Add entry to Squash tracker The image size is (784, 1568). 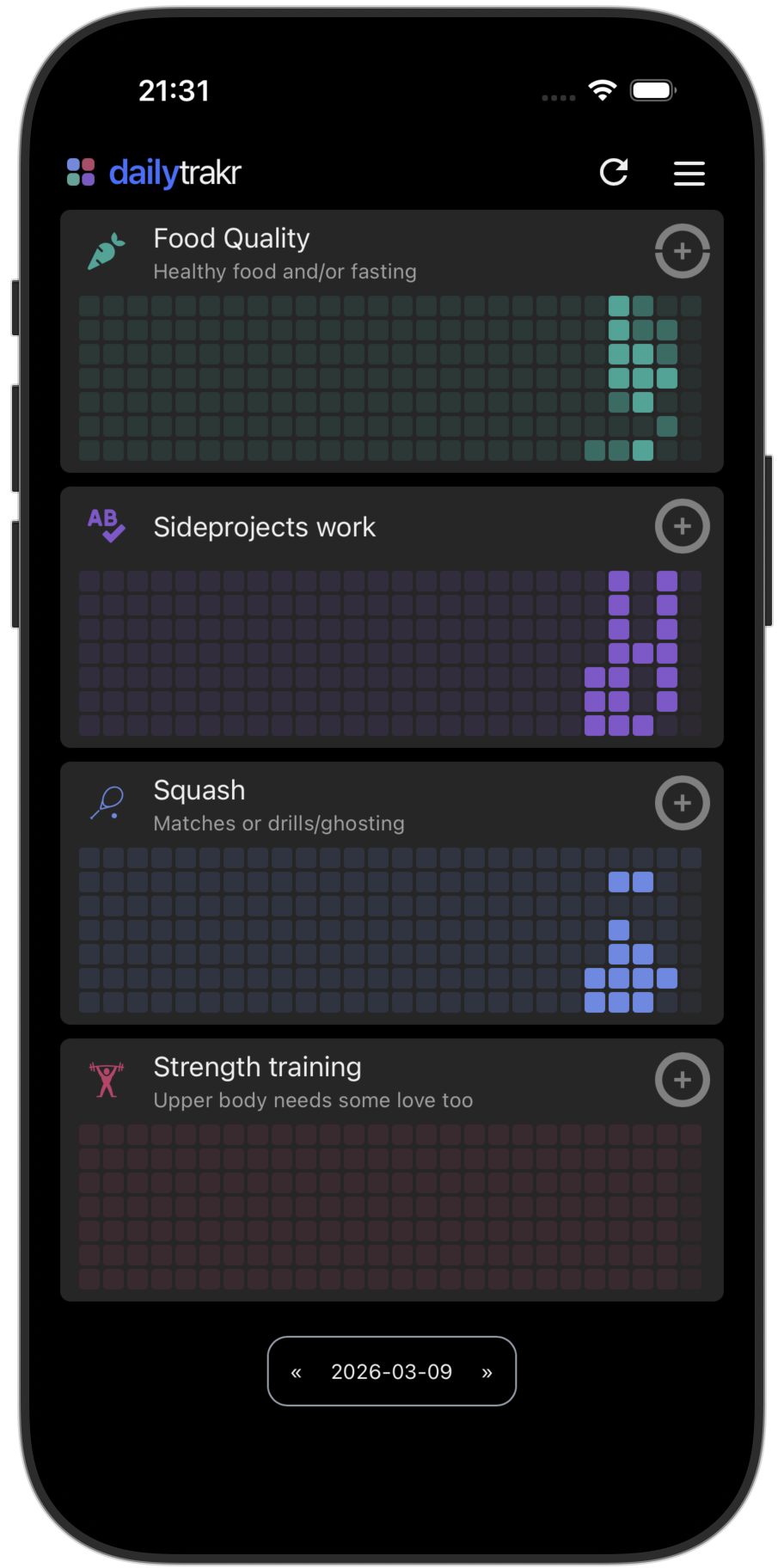[x=682, y=803]
